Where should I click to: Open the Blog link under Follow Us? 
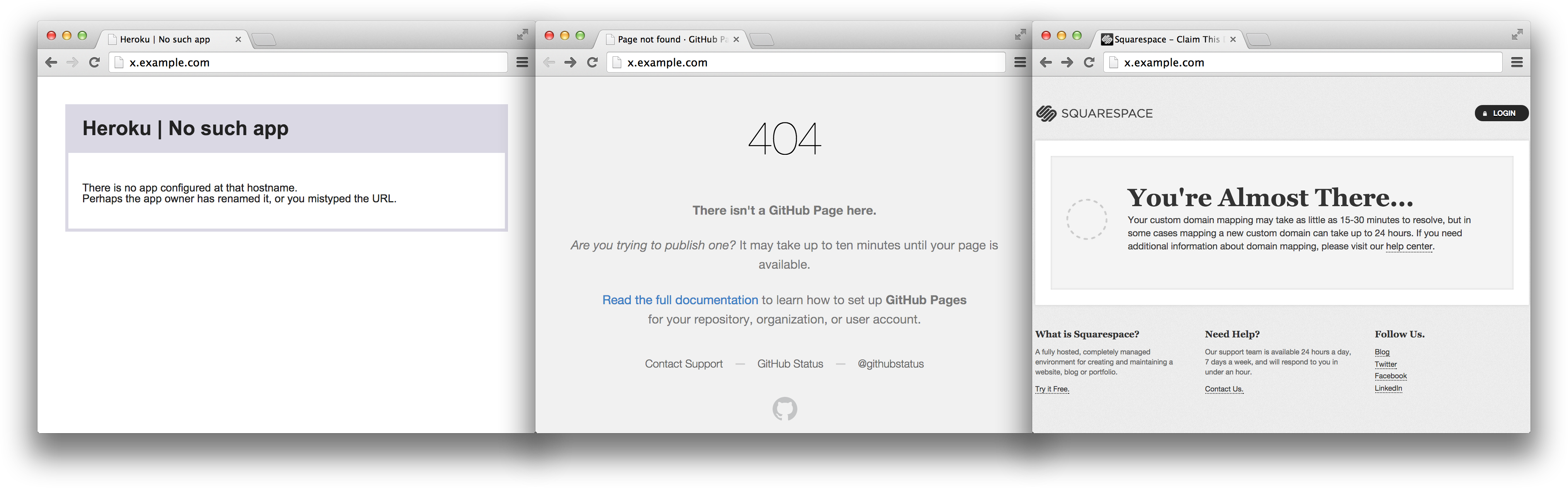[1382, 352]
